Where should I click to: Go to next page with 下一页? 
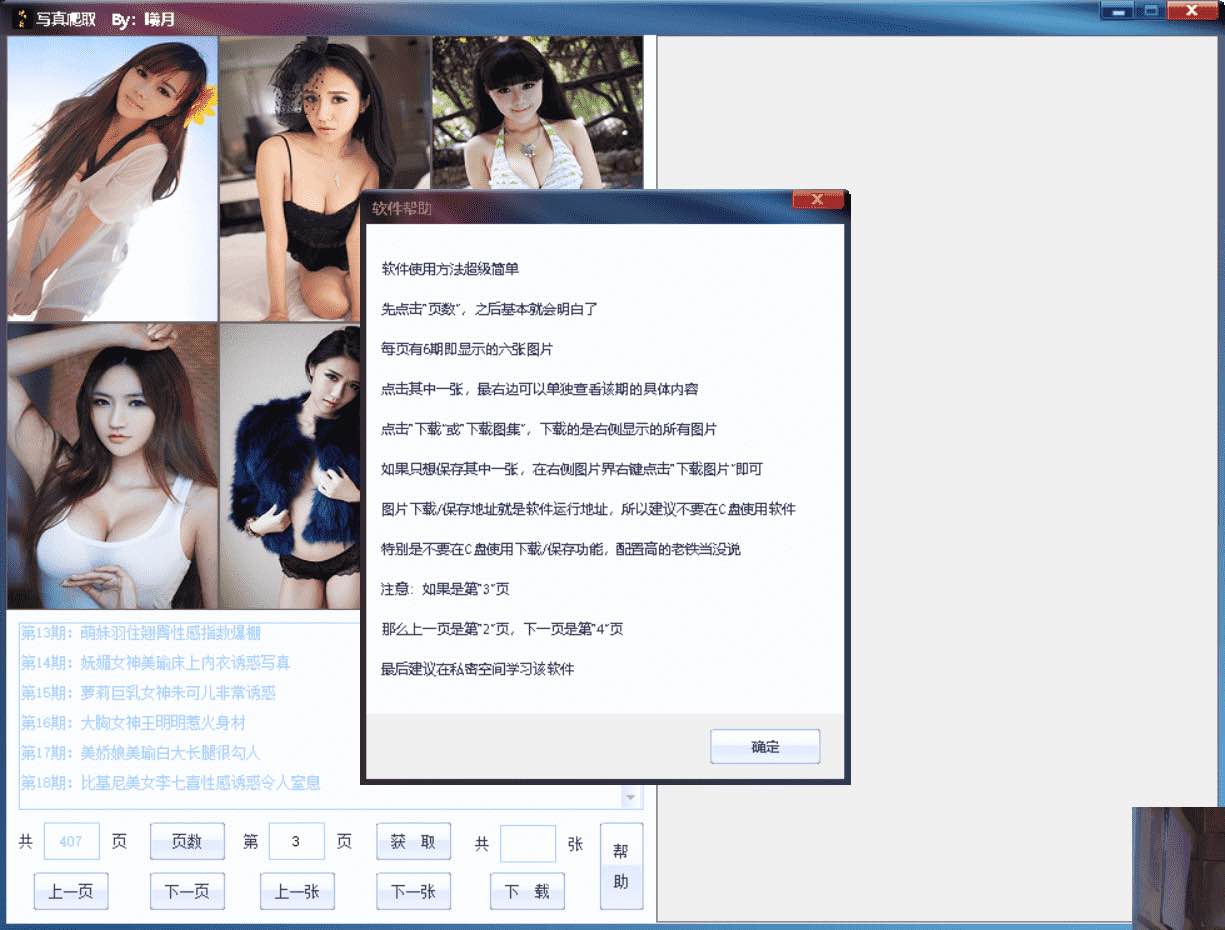tap(187, 891)
